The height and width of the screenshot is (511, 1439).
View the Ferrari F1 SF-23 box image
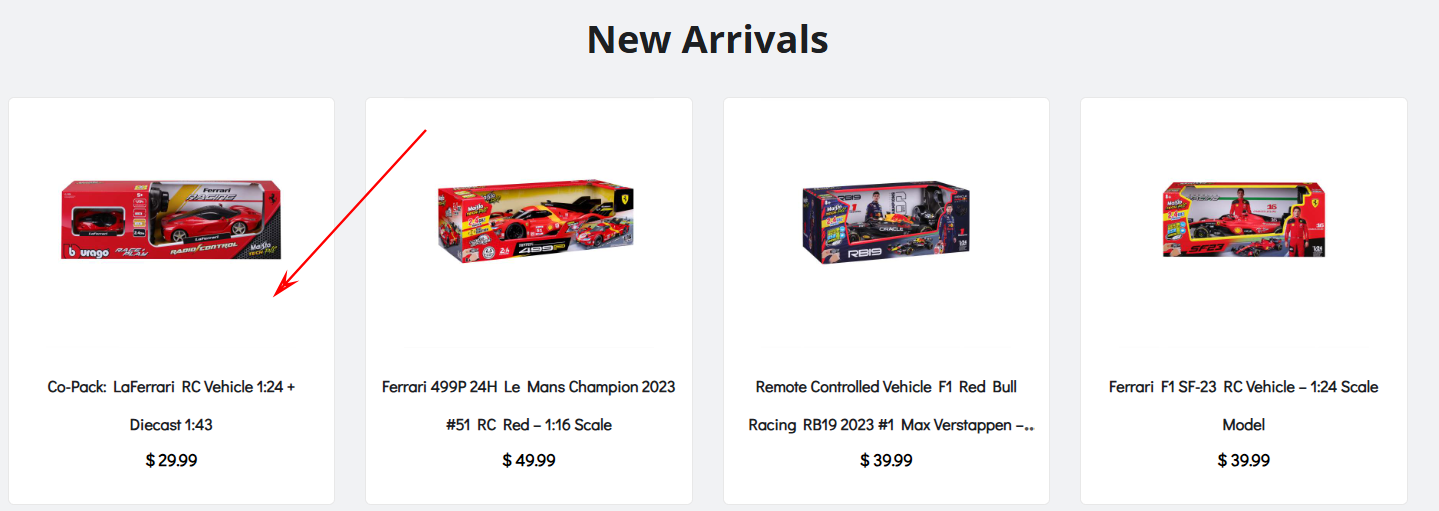[1244, 220]
